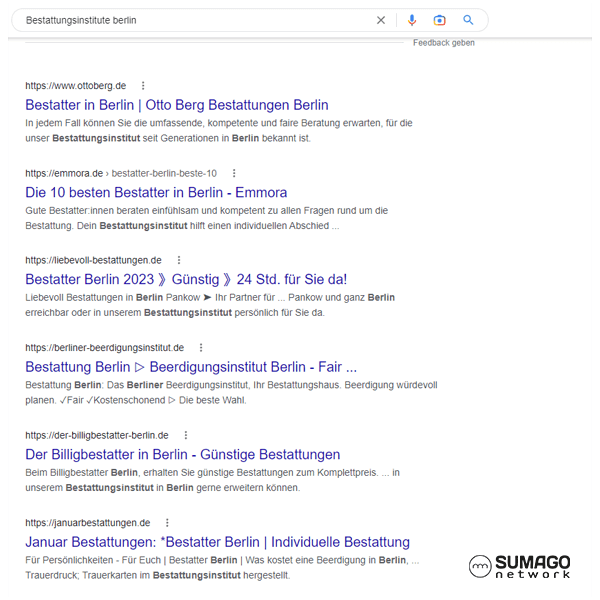Click the snippet beginning 'Gute Bestatter:innen beraten einfühlsam'
The image size is (600, 600).
[207, 218]
